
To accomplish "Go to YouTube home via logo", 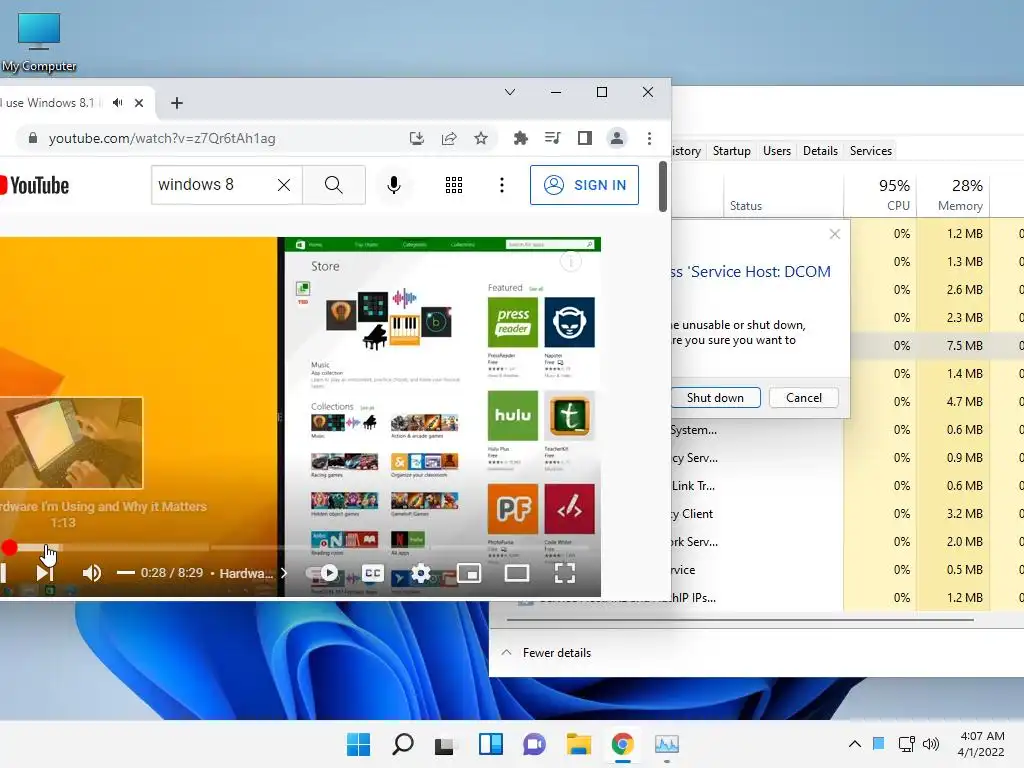I will point(35,185).
